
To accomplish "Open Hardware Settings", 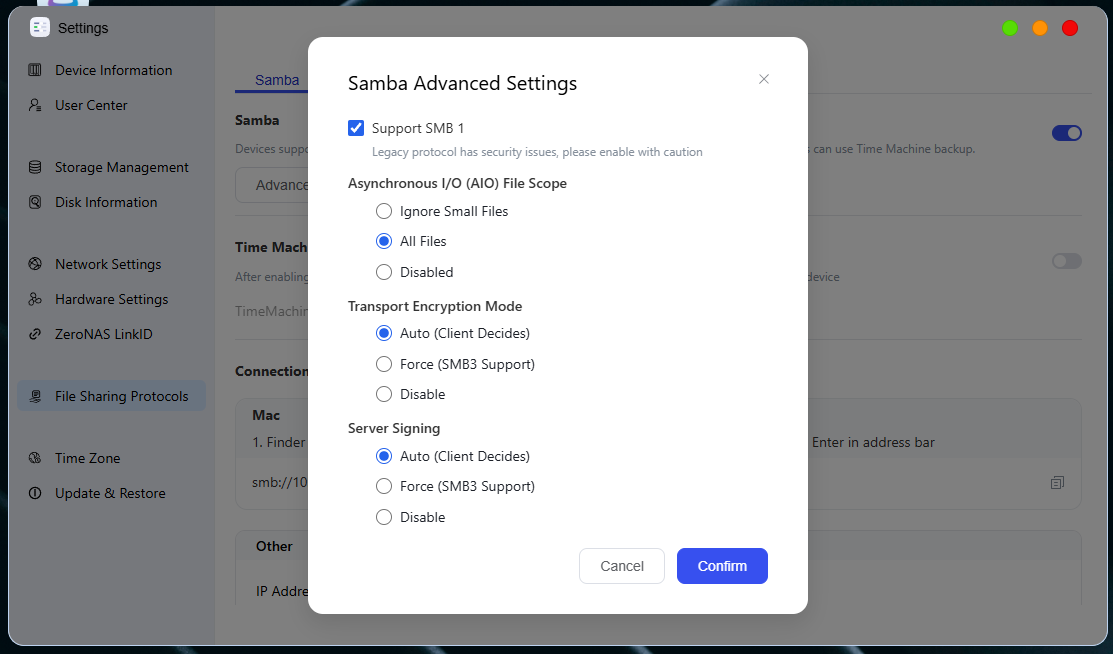I will 112,300.
